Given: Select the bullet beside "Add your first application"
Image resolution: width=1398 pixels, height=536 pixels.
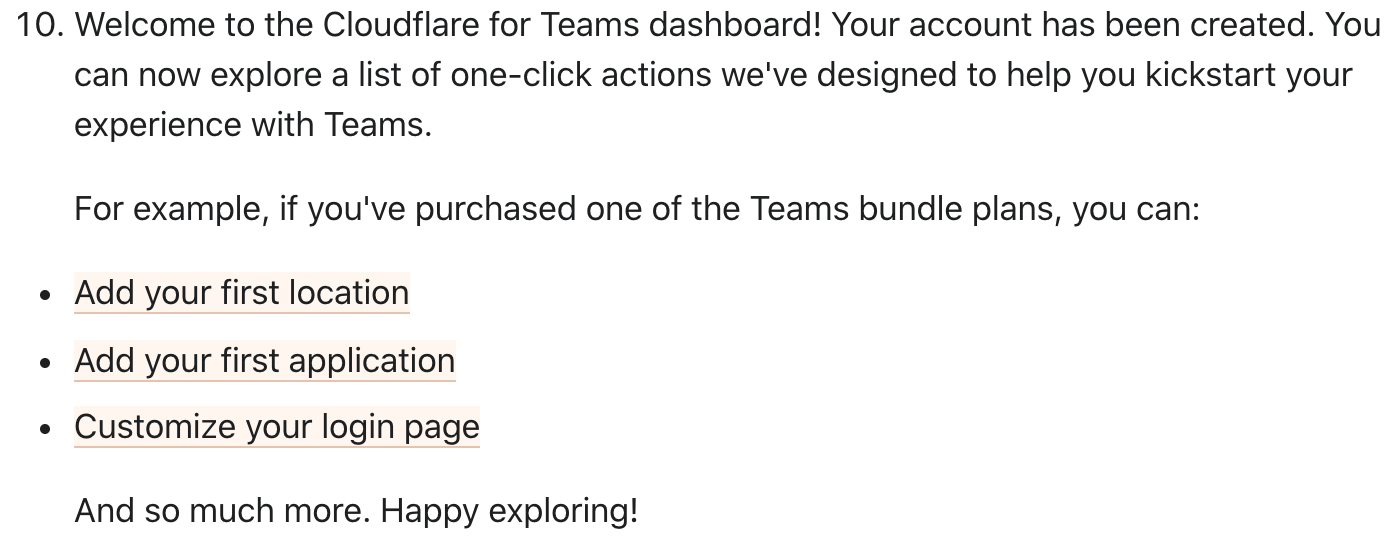Looking at the screenshot, I should [x=45, y=363].
